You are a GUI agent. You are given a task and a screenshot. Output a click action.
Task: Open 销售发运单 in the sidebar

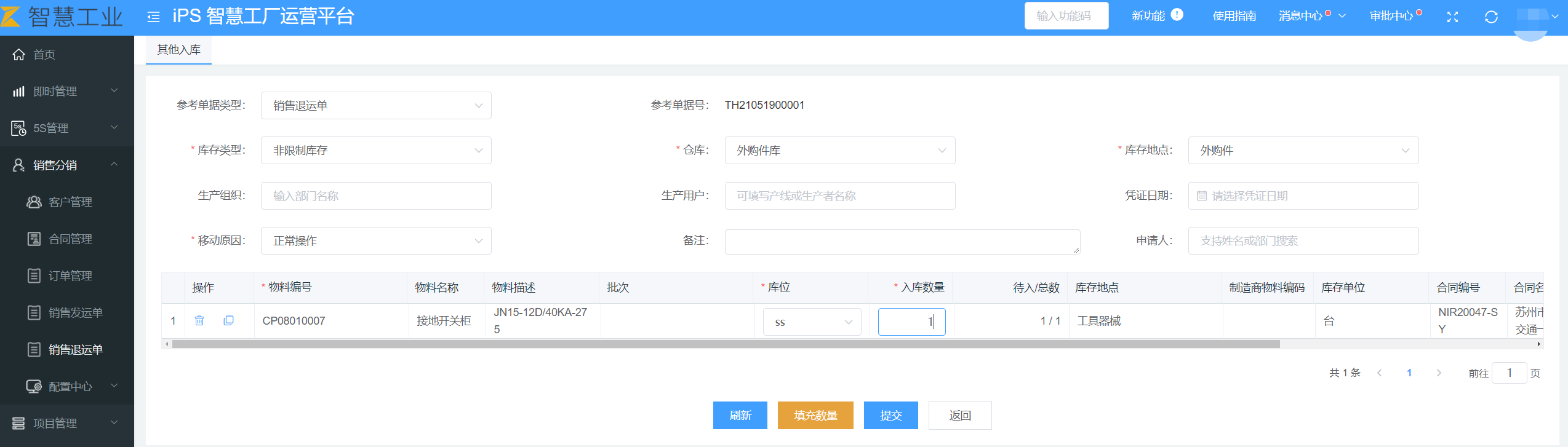click(x=75, y=313)
